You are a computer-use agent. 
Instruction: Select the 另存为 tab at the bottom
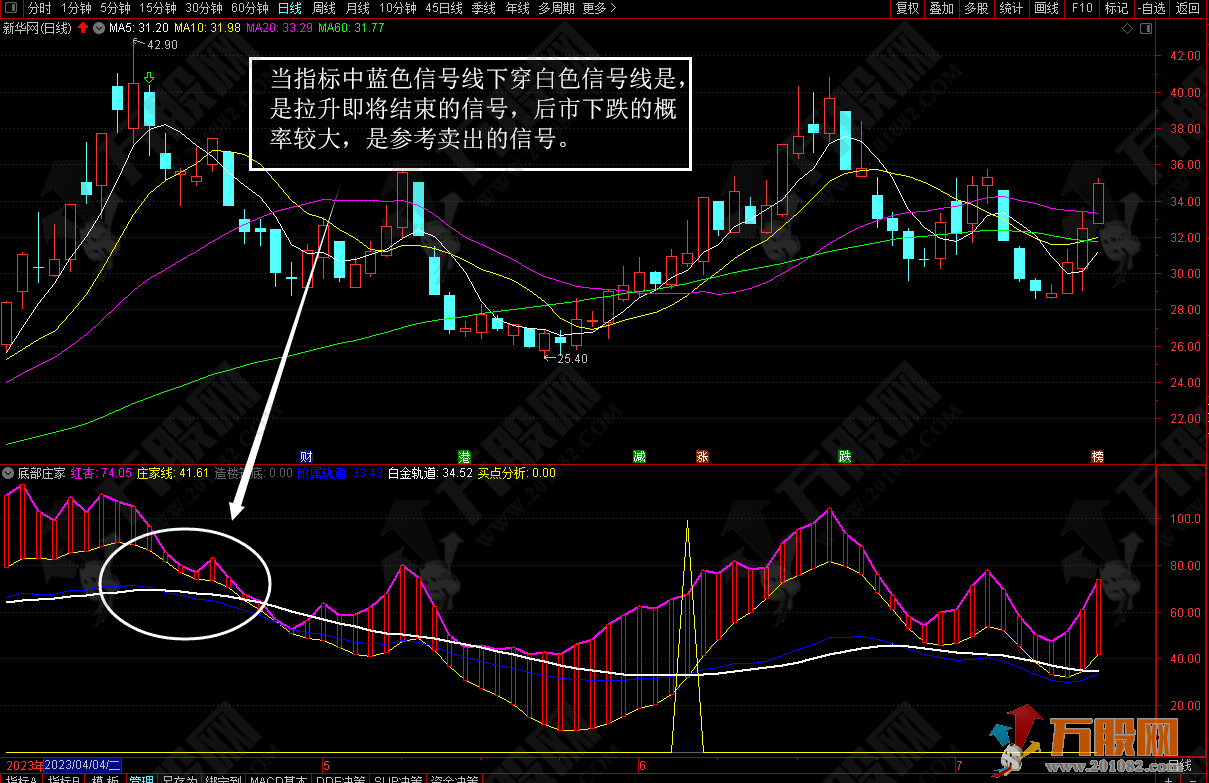(x=180, y=778)
